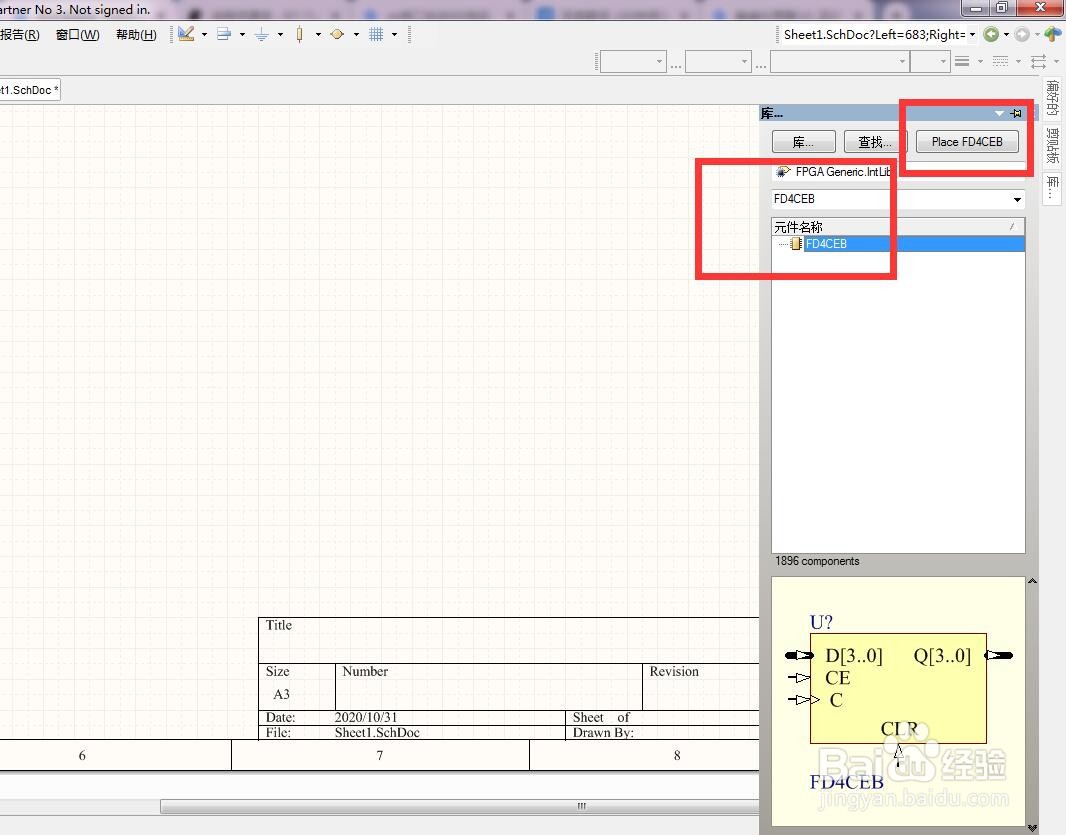
Task: Select the drawing utility tools icon
Action: point(186,34)
